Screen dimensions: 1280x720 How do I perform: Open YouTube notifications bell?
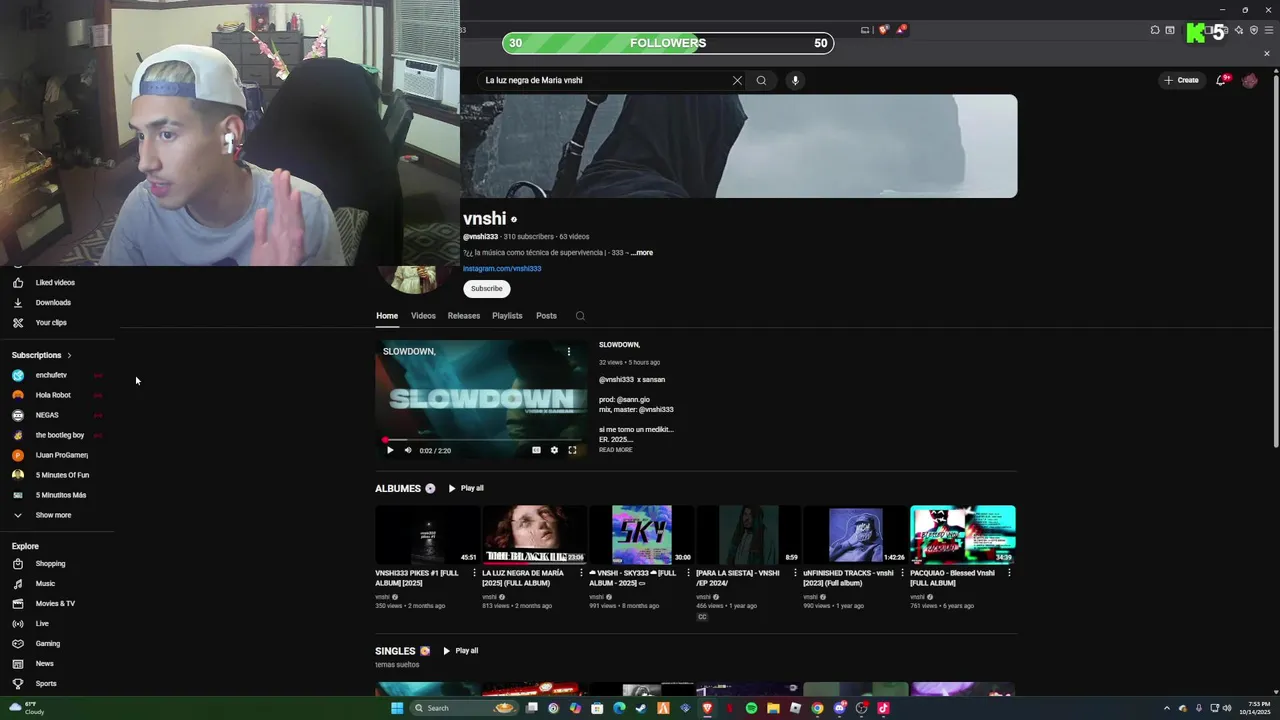pos(1221,80)
